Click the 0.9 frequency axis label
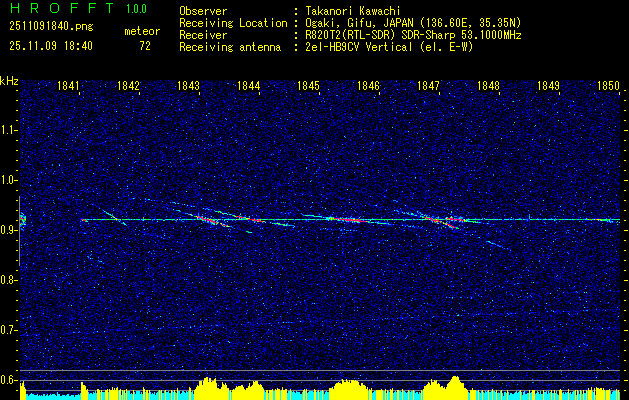The height and width of the screenshot is (400, 629). (x=9, y=230)
